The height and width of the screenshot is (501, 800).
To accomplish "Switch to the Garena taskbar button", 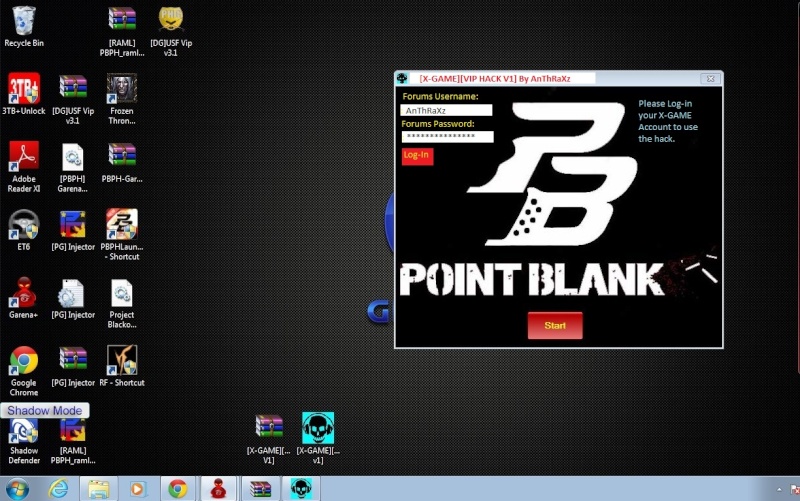I will click(218, 489).
